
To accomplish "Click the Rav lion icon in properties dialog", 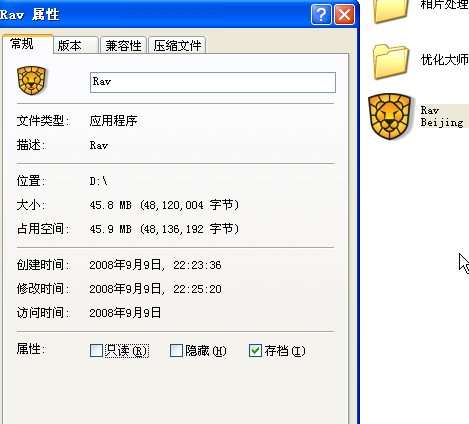I will point(32,81).
